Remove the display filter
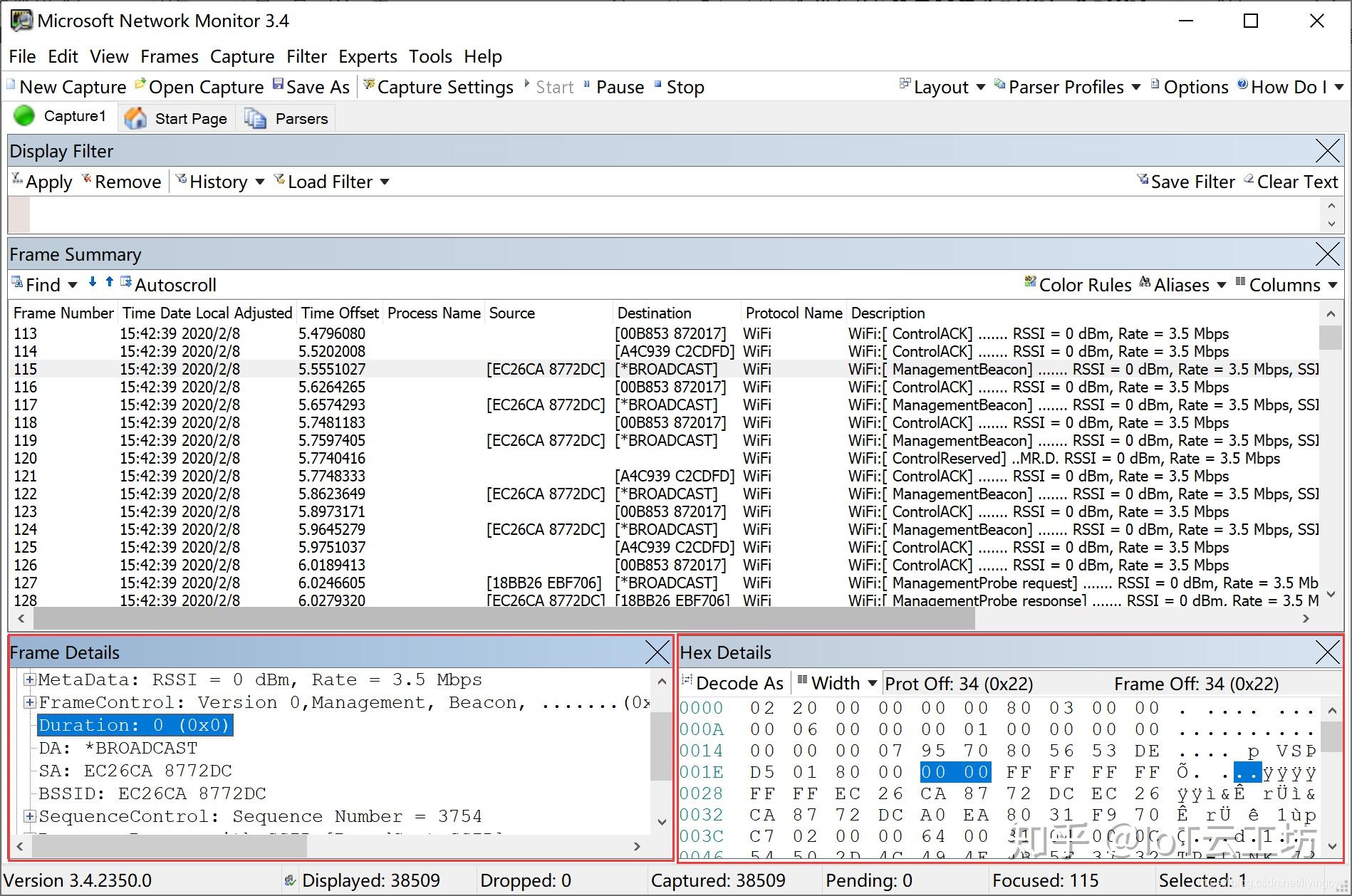Image resolution: width=1352 pixels, height=896 pixels. 128,181
